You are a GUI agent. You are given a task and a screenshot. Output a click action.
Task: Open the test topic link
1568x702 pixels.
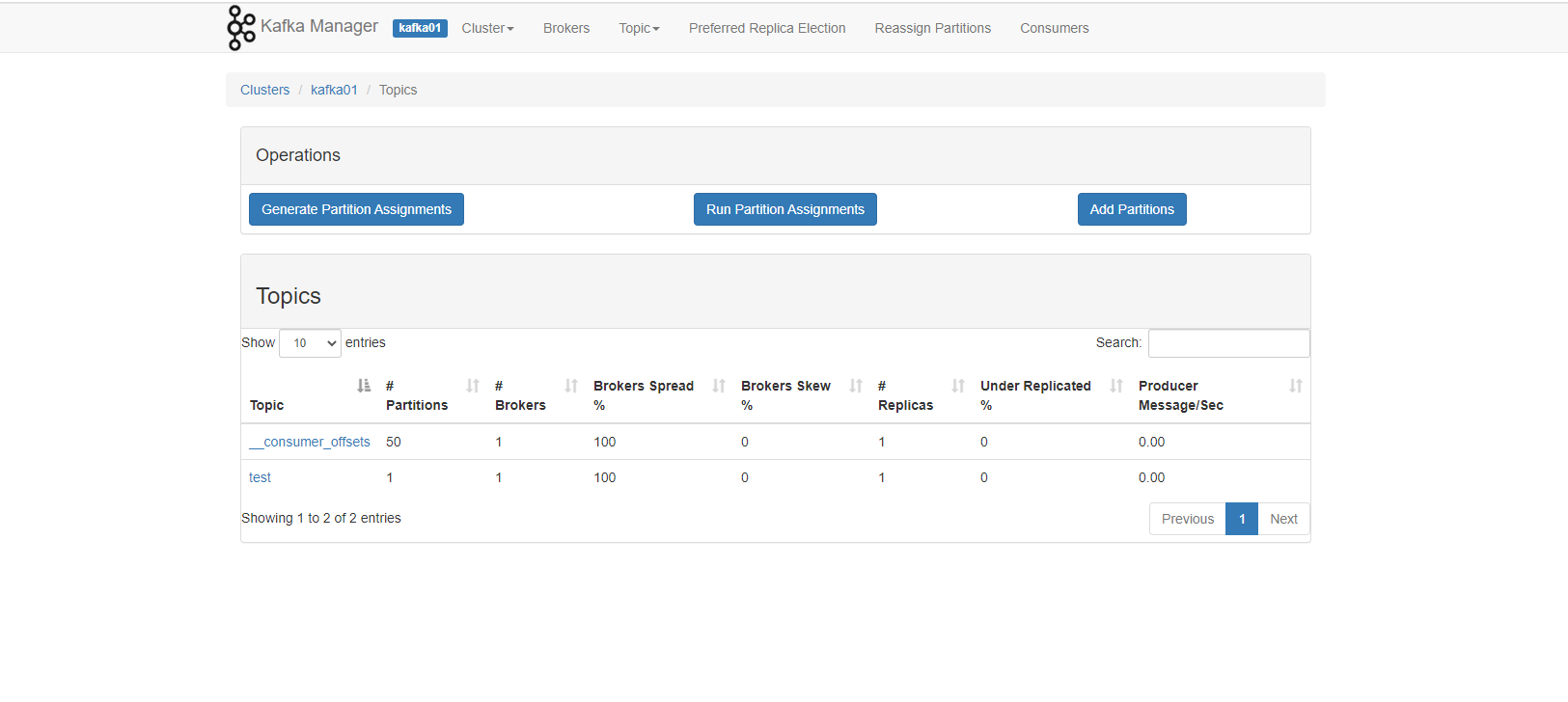260,477
